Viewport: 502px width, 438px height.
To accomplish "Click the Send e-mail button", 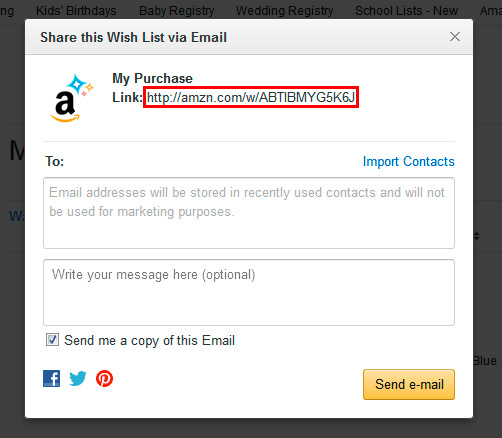I will point(409,384).
